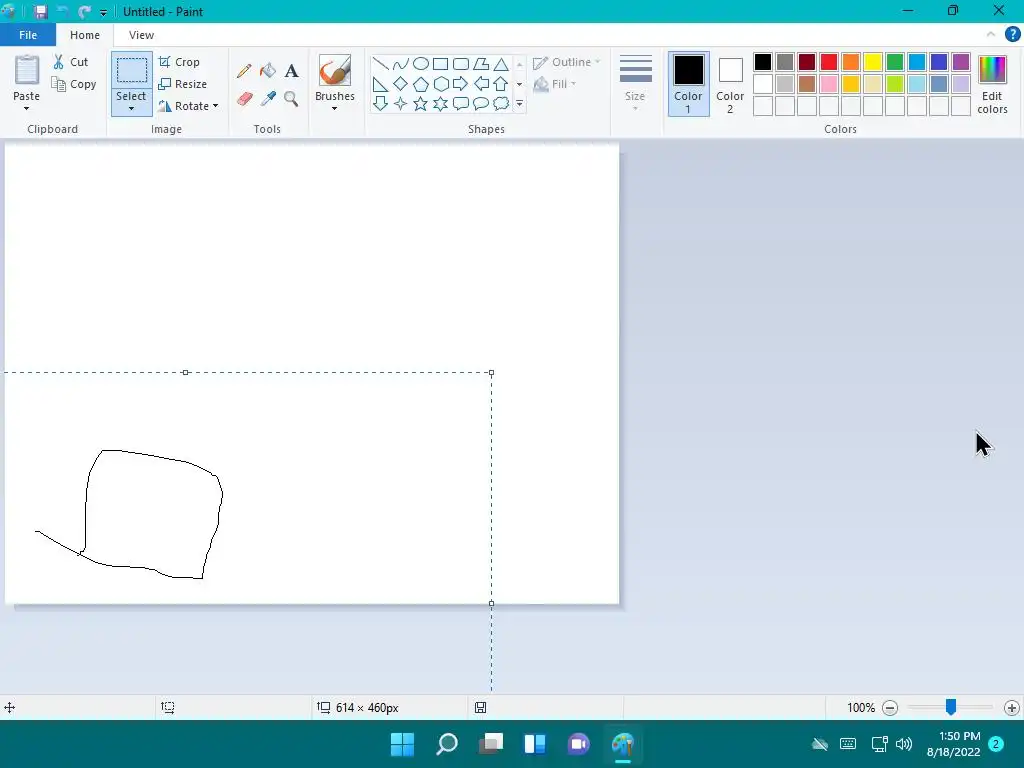Choose the Up arrow shape
This screenshot has width=1024, height=768.
(x=501, y=84)
